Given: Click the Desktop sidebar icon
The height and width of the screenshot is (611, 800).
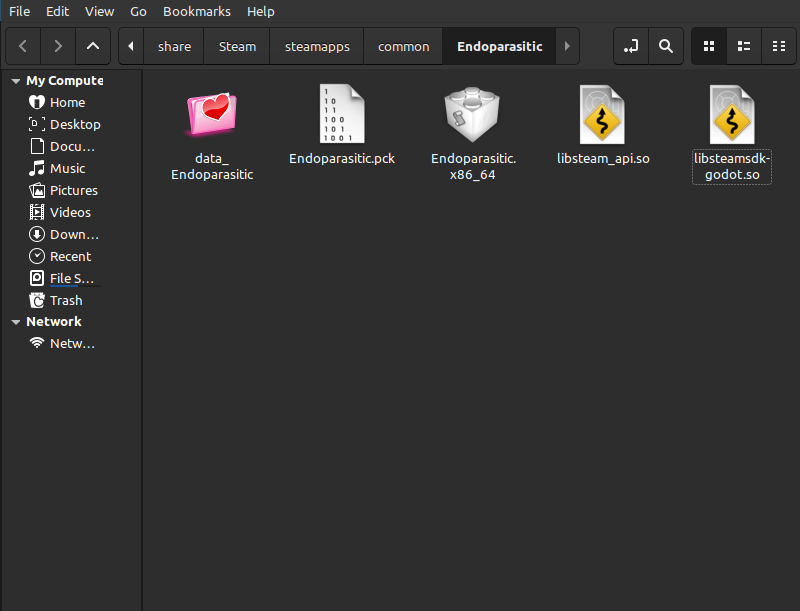Looking at the screenshot, I should 37,124.
